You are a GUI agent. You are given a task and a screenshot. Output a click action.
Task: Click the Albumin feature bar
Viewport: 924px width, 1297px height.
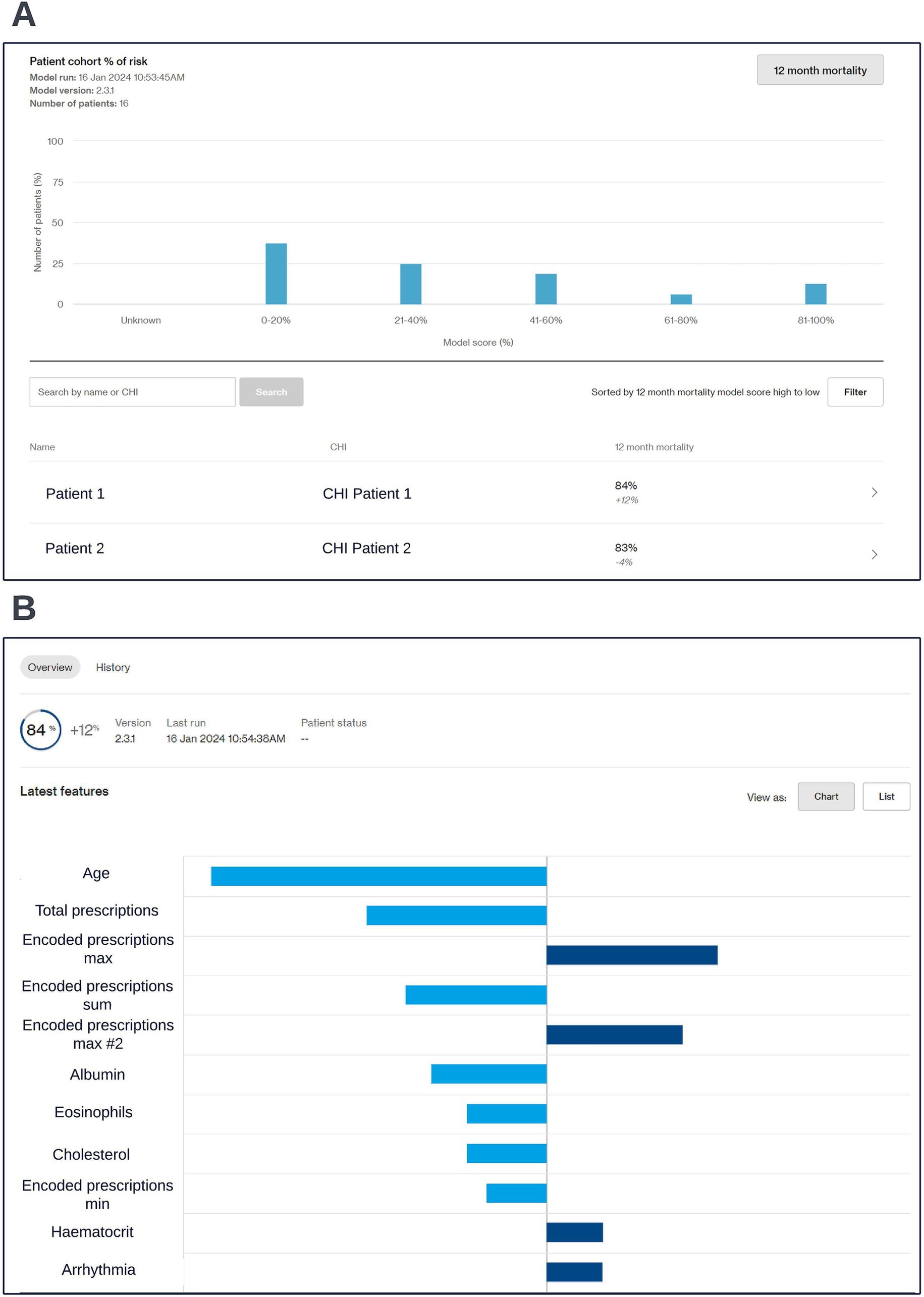coord(488,1074)
